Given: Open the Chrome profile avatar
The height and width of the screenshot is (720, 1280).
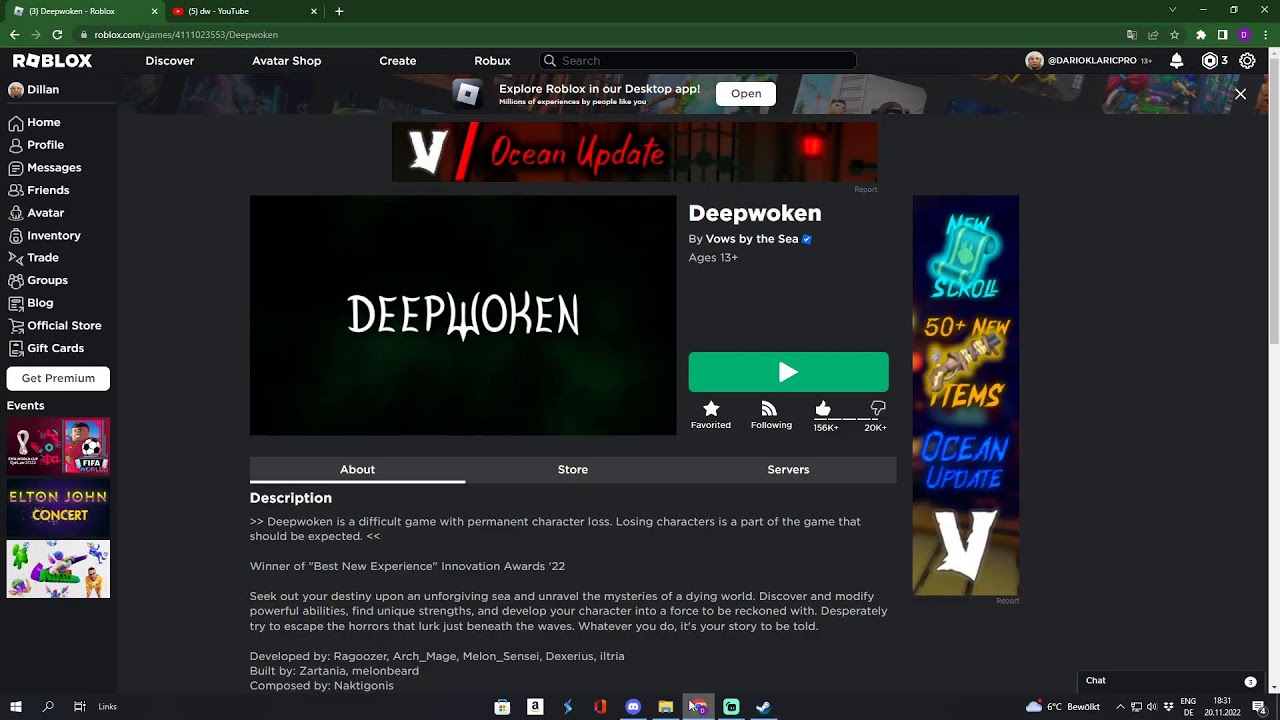Looking at the screenshot, I should point(1244,35).
